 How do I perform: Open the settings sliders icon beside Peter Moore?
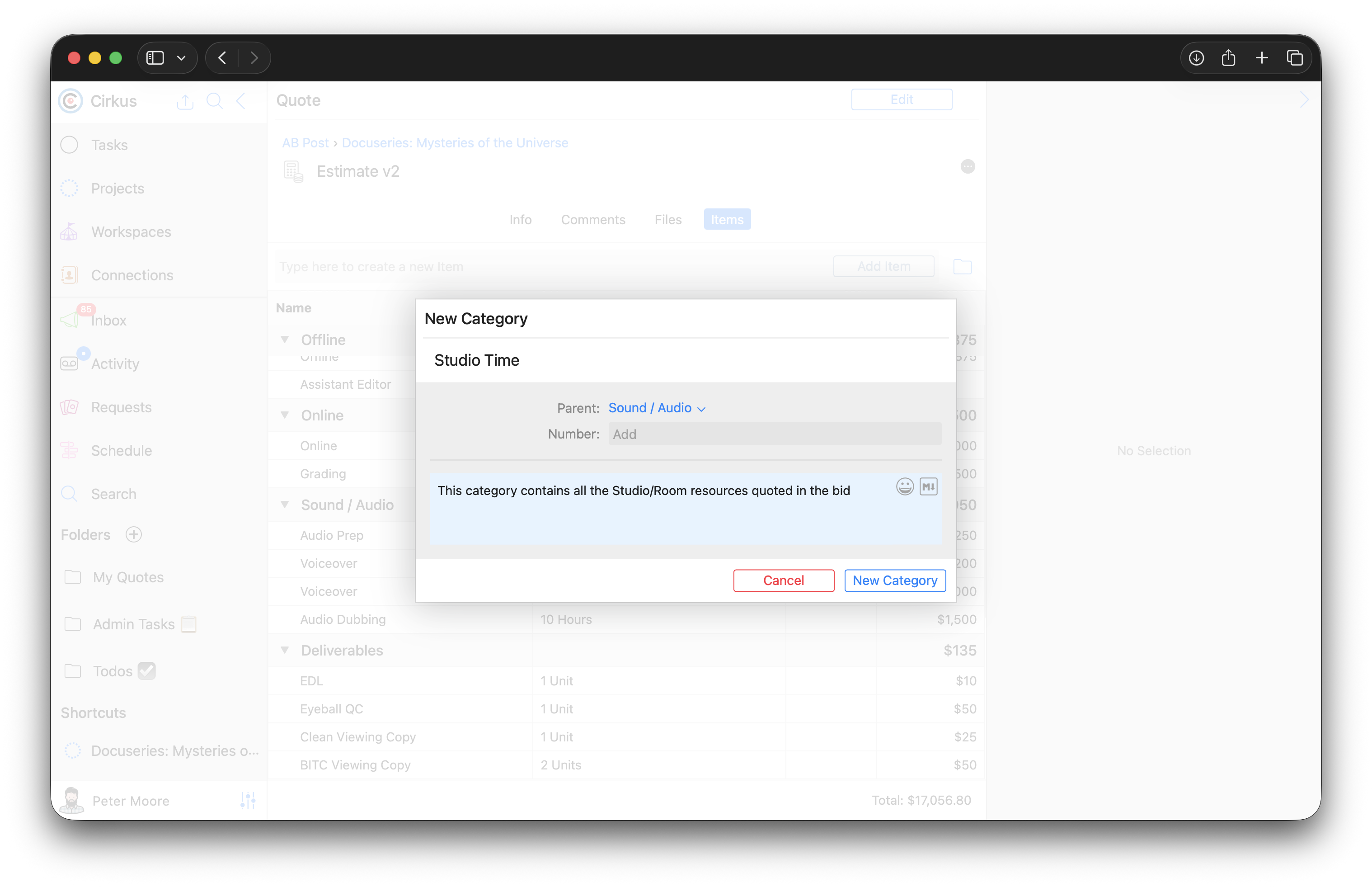click(248, 800)
